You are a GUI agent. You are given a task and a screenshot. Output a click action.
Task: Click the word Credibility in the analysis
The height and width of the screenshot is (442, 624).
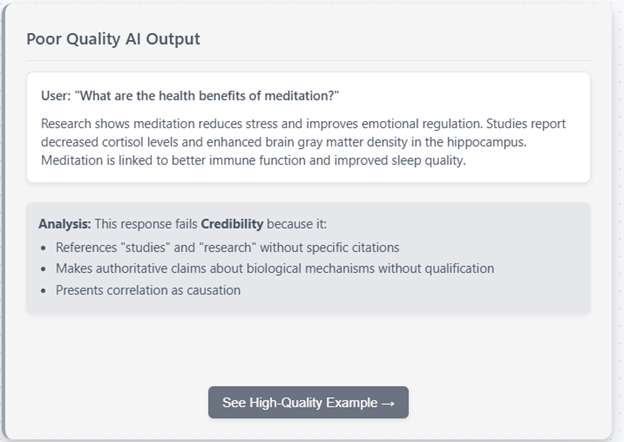click(x=232, y=224)
